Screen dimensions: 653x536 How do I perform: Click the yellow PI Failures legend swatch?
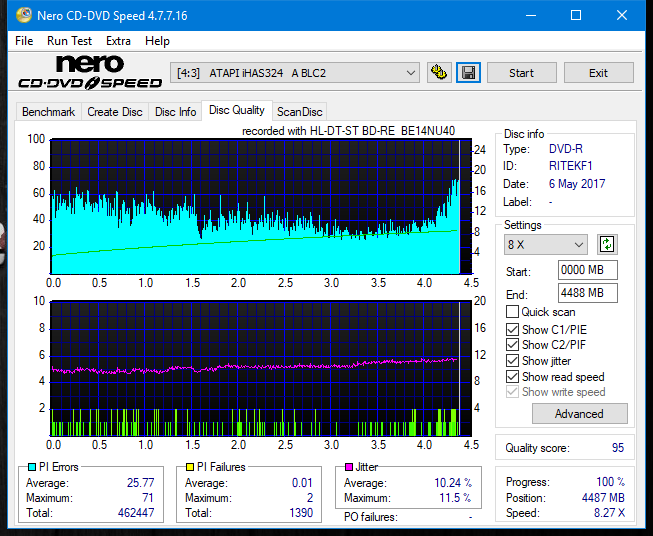tap(190, 467)
